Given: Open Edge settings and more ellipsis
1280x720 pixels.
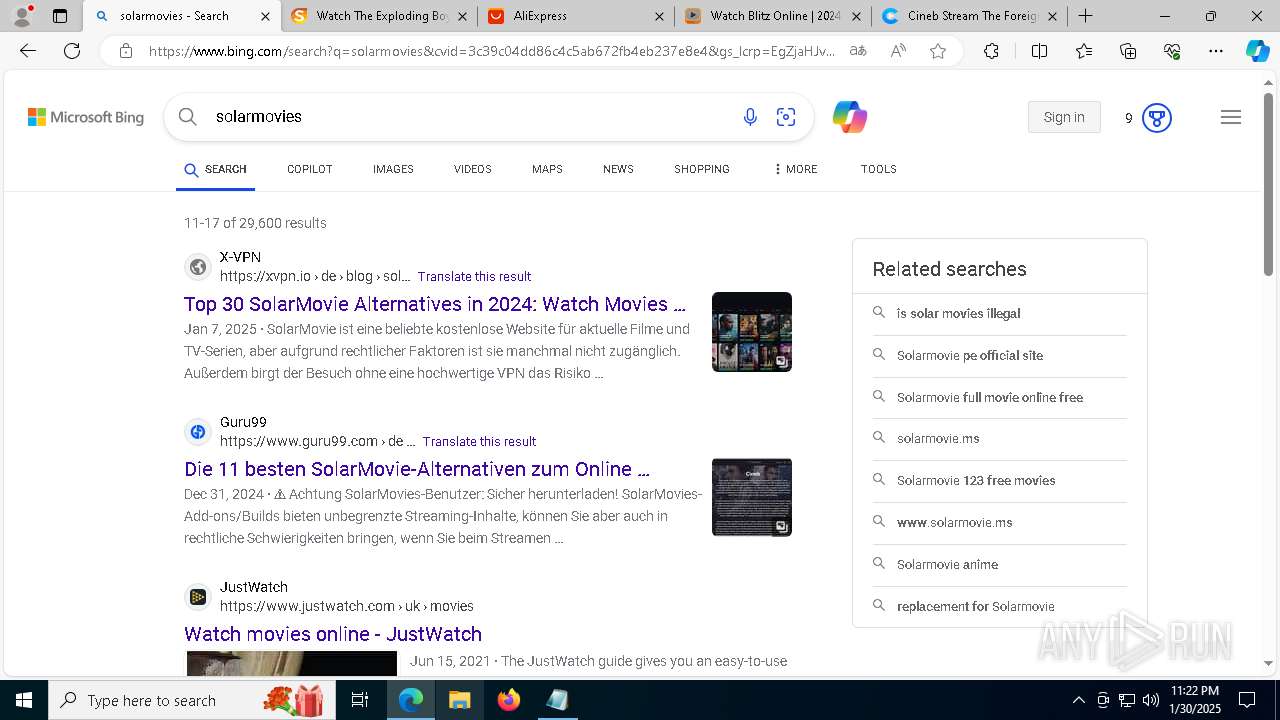Looking at the screenshot, I should click(x=1216, y=51).
